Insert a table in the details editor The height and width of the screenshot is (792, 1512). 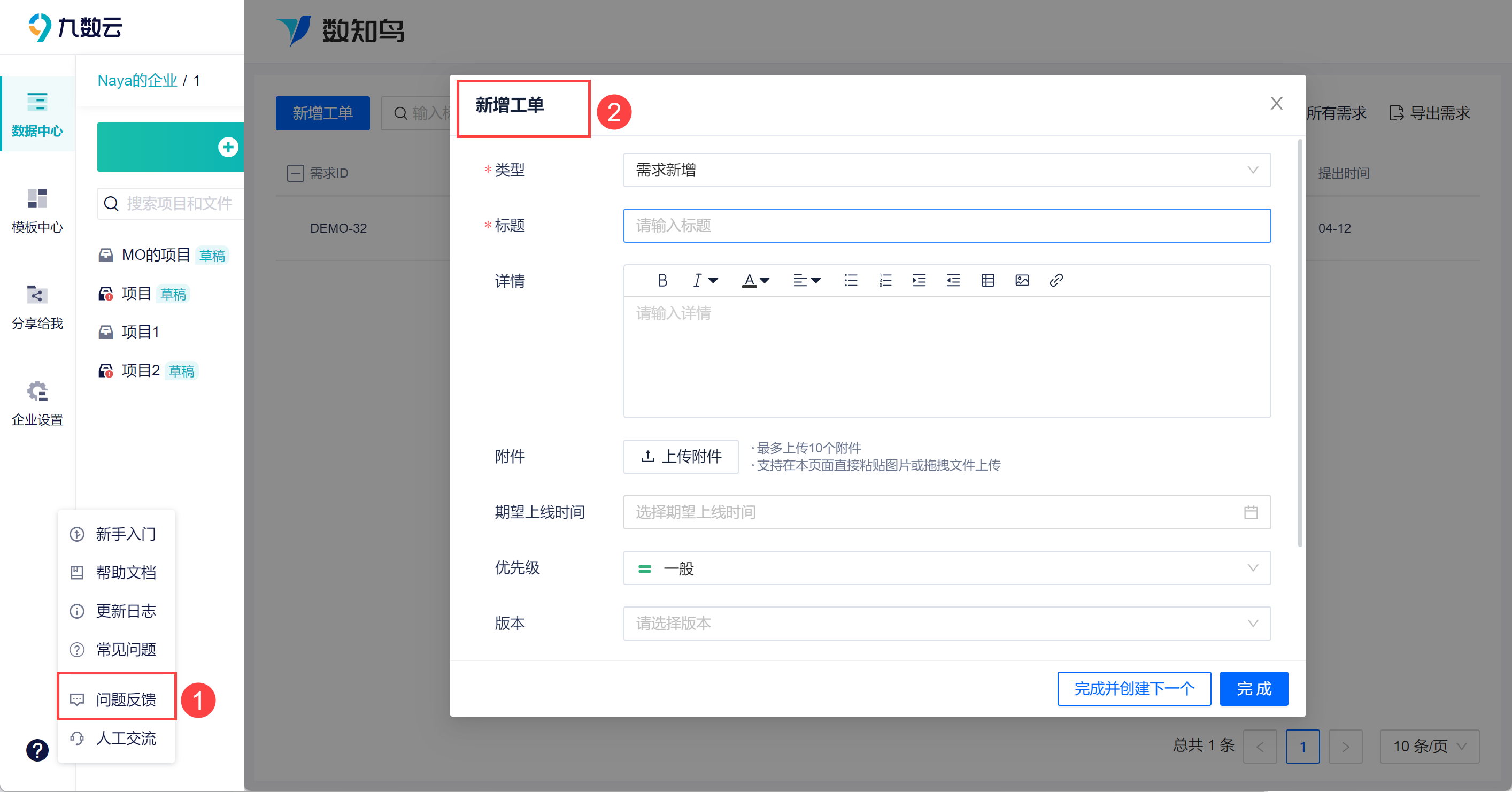[x=988, y=281]
